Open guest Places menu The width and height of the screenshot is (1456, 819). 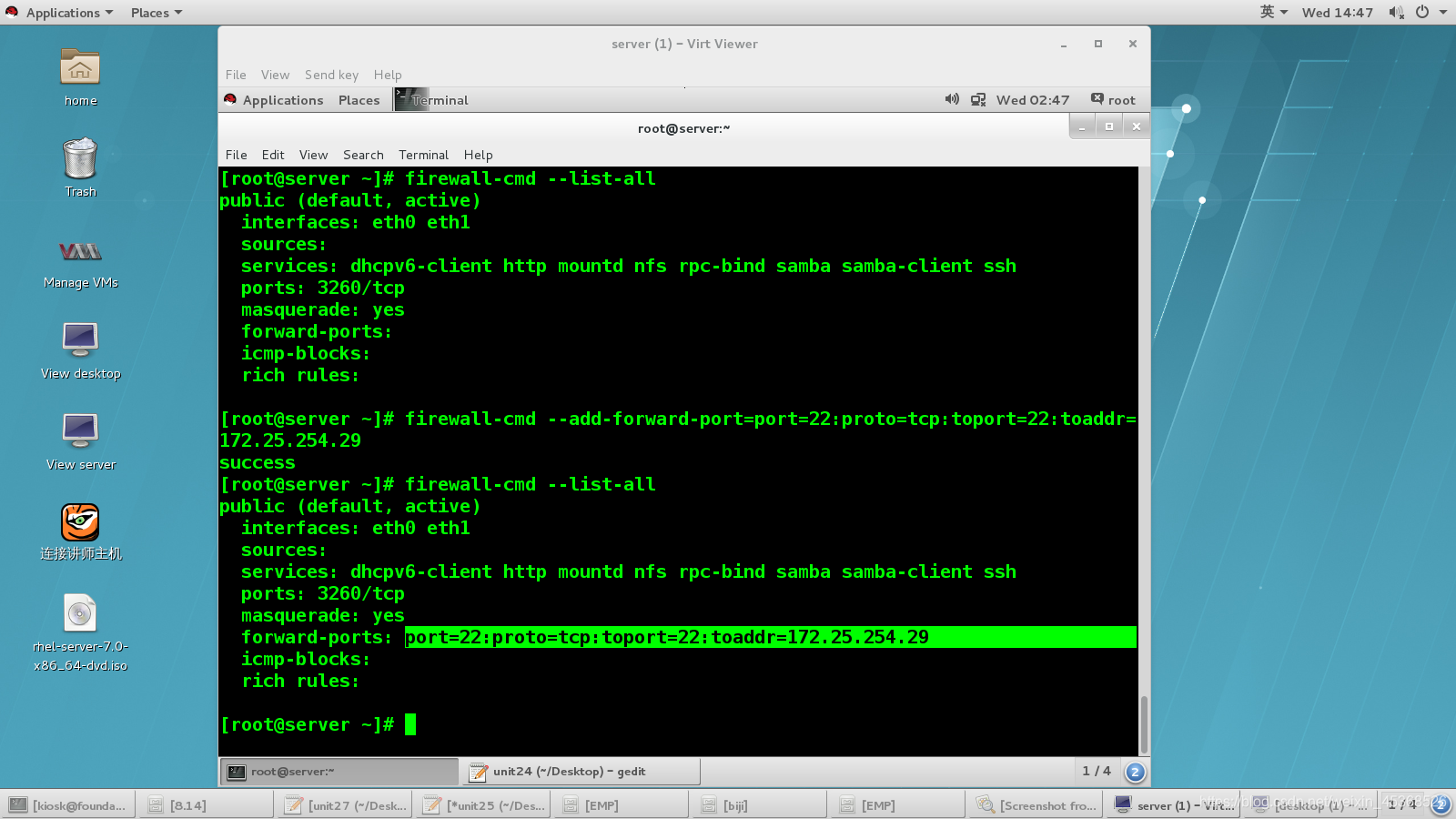click(x=359, y=99)
